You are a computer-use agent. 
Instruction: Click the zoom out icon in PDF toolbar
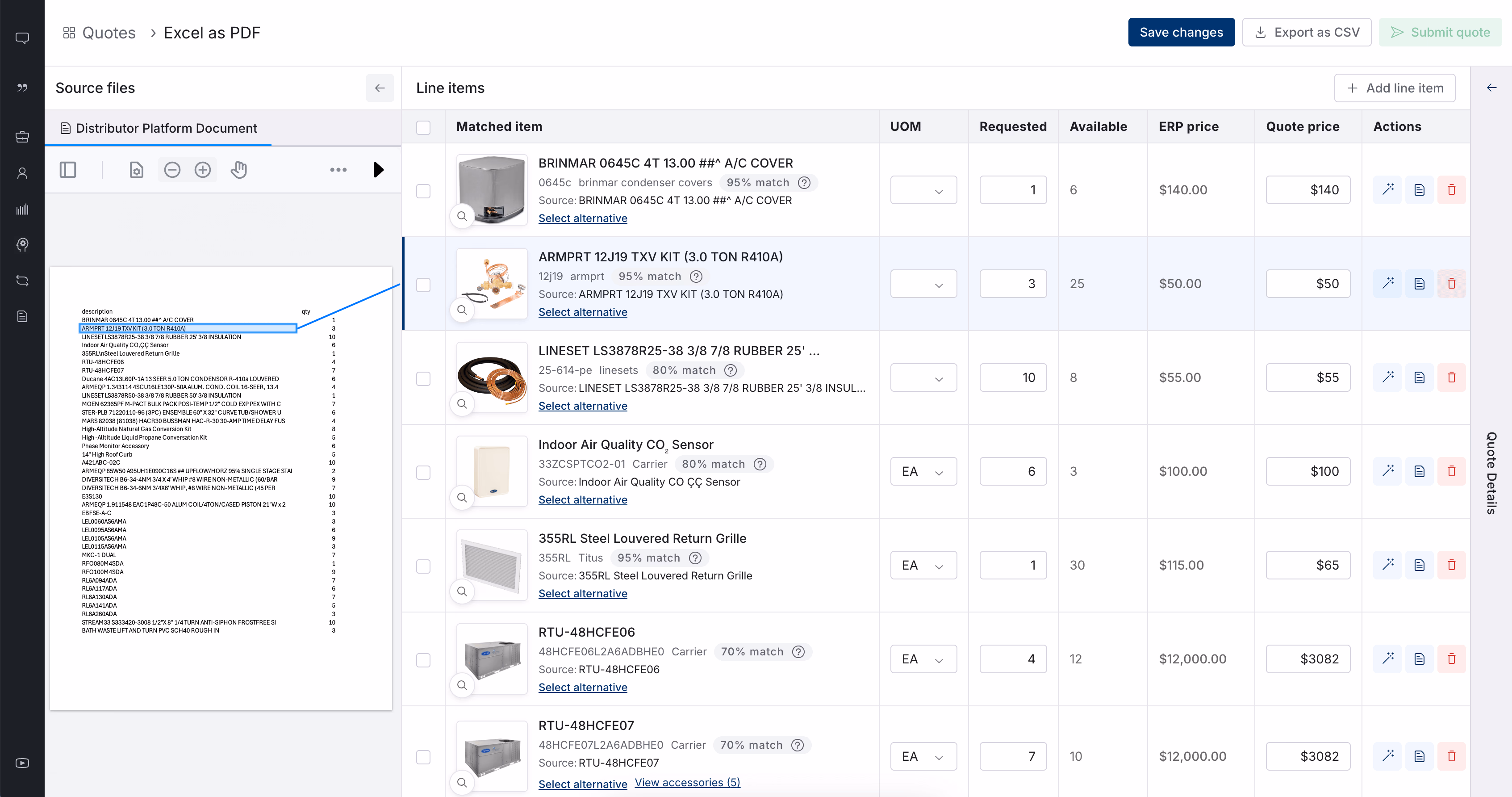pyautogui.click(x=172, y=170)
